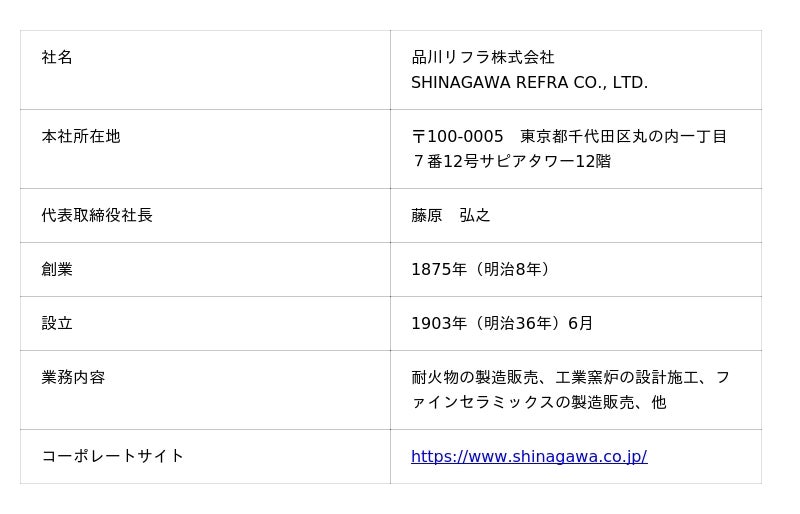The image size is (800, 514).
Task: Open the shinagawa.co.jp corporate site link
Action: tap(528, 457)
